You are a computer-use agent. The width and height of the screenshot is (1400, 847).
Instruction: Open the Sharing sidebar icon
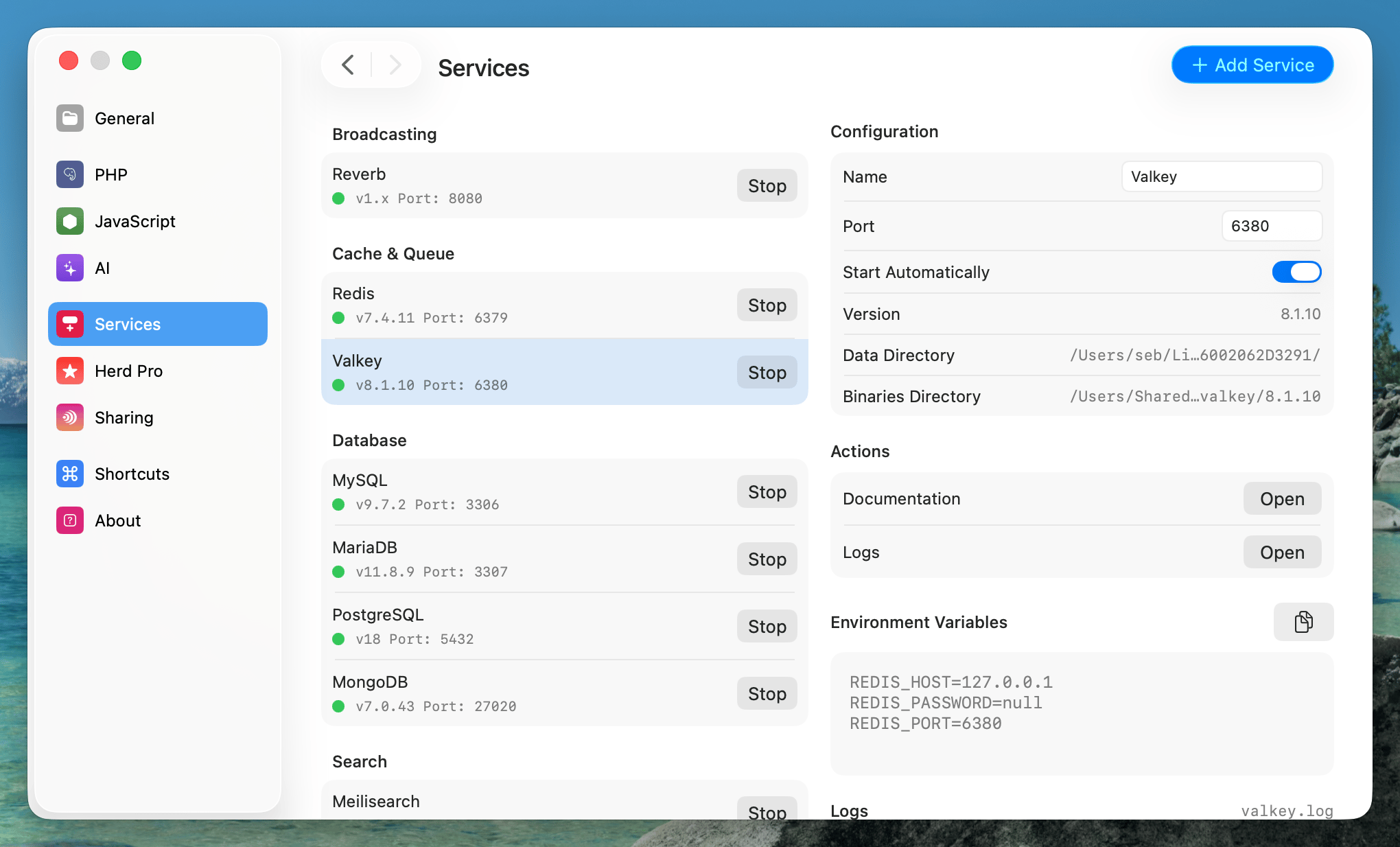(70, 417)
